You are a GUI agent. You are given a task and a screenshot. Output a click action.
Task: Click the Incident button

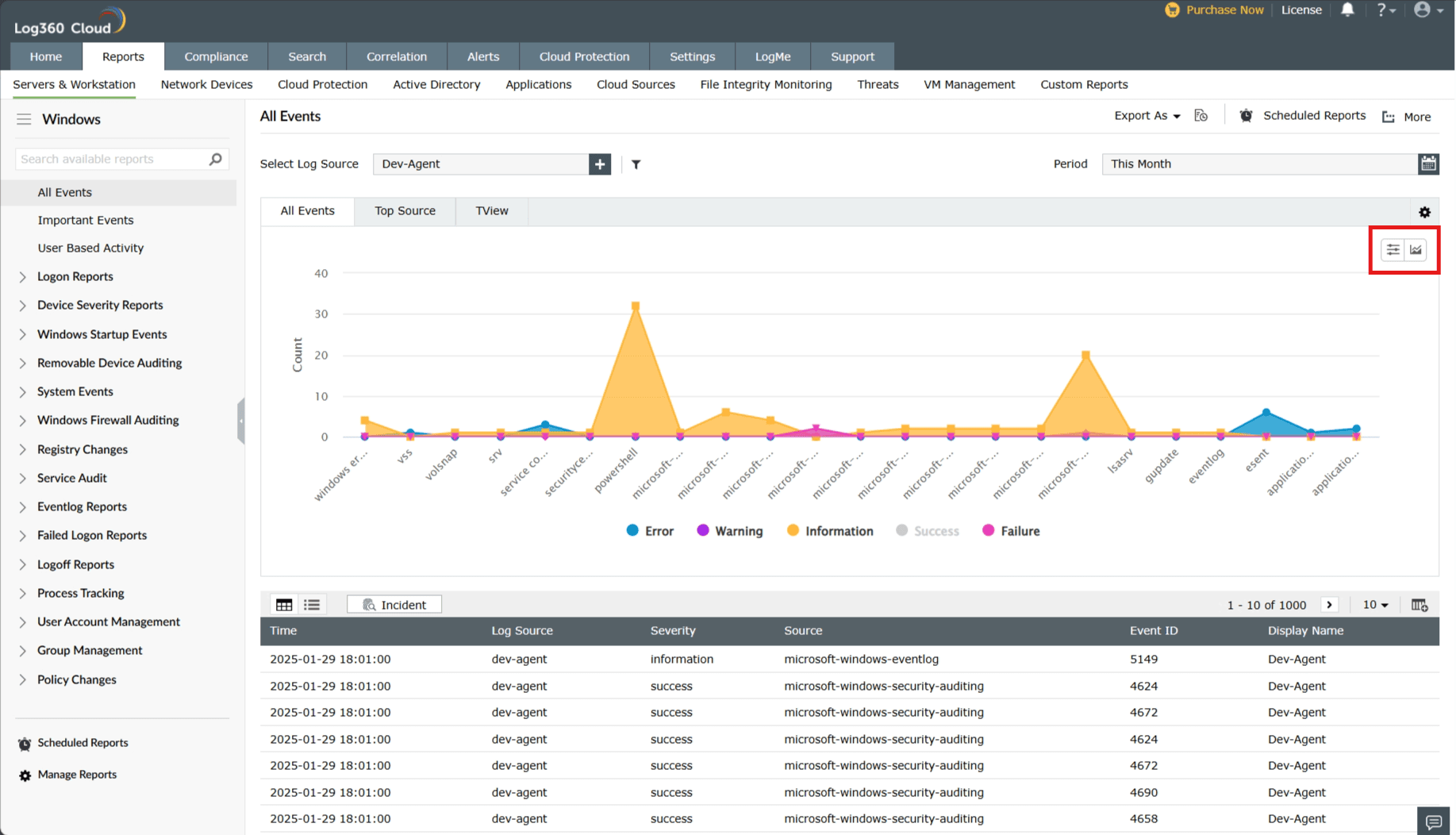(394, 605)
